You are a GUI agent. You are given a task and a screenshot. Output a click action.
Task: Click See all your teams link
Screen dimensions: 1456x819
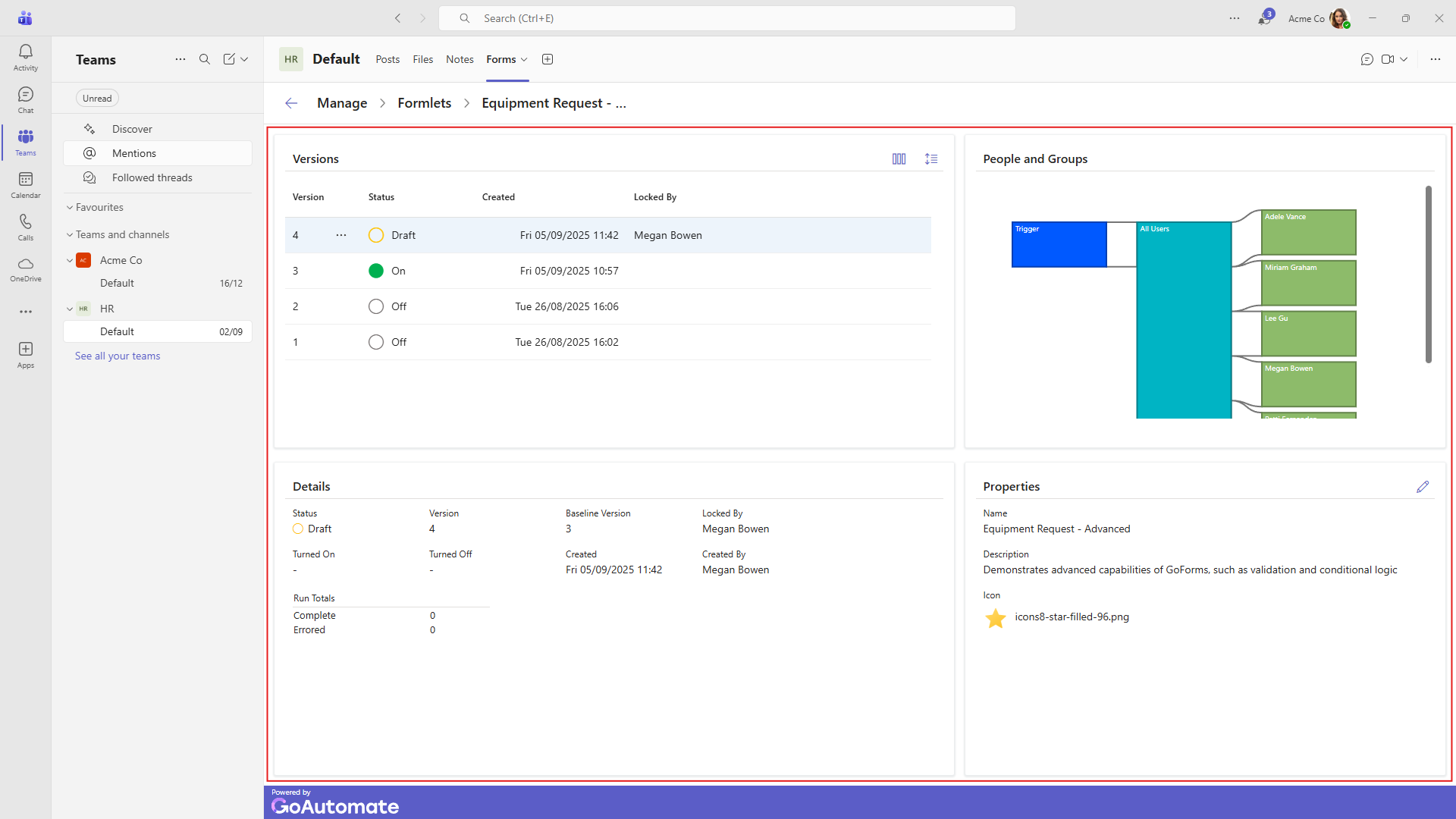[118, 356]
